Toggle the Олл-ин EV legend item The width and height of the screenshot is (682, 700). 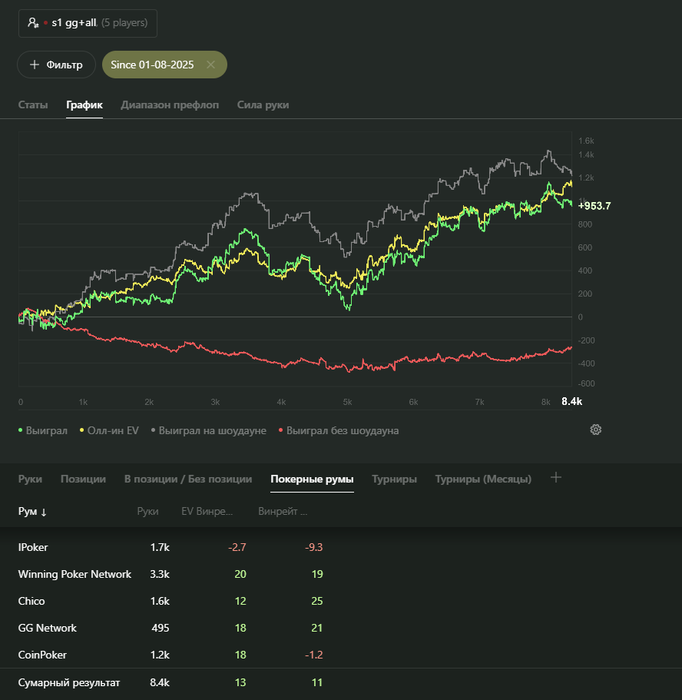pyautogui.click(x=110, y=431)
